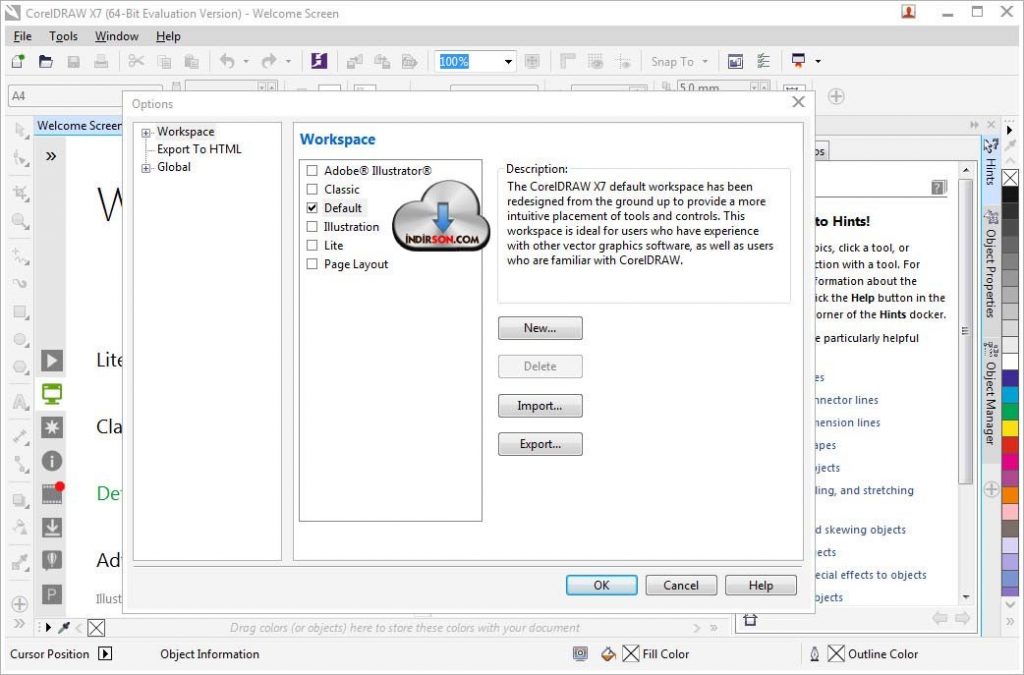
Task: Click the Publish to PDF icon
Action: (x=409, y=61)
